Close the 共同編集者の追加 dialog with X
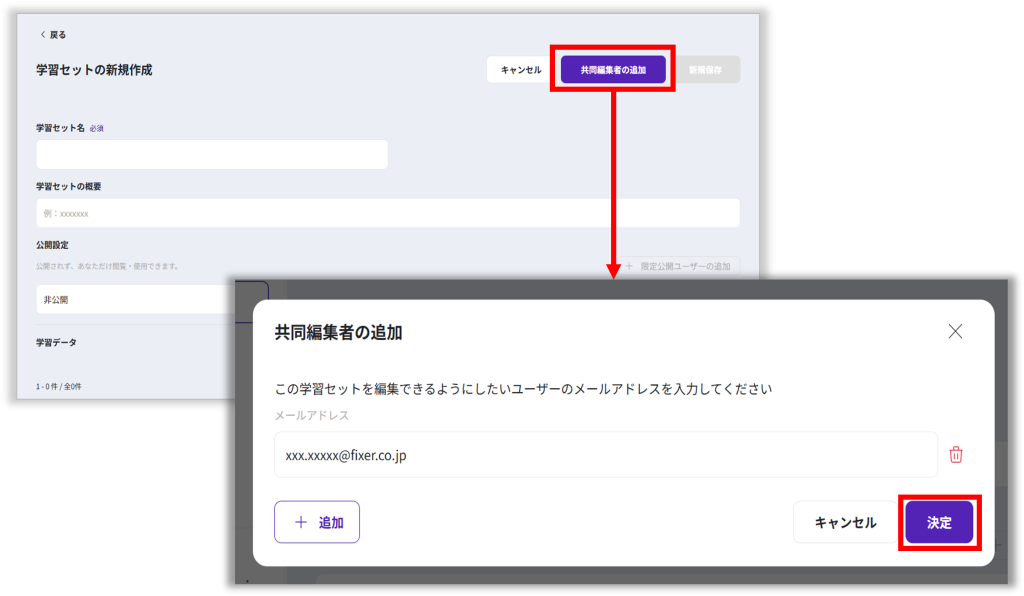The height and width of the screenshot is (596, 1024). coord(955,332)
